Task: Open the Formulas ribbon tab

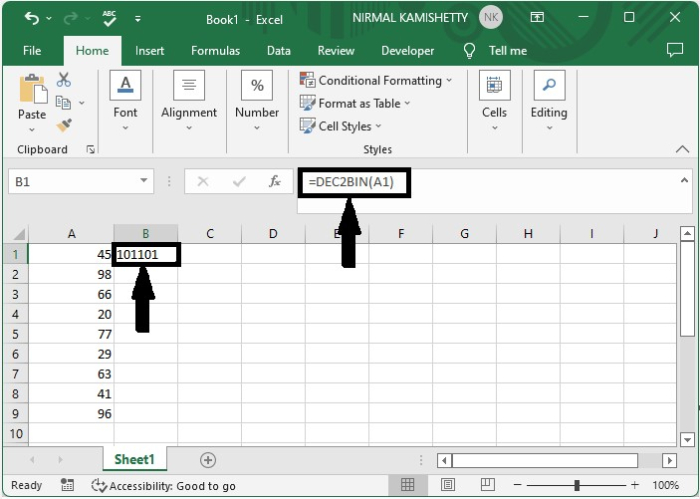Action: pos(215,51)
